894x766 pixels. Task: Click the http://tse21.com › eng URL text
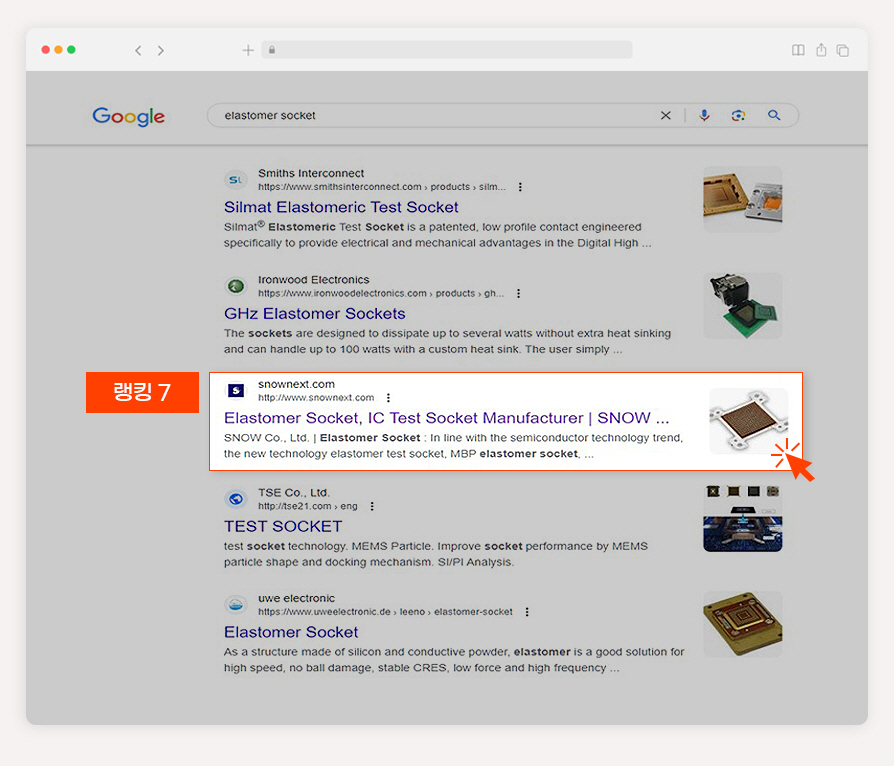tap(307, 506)
